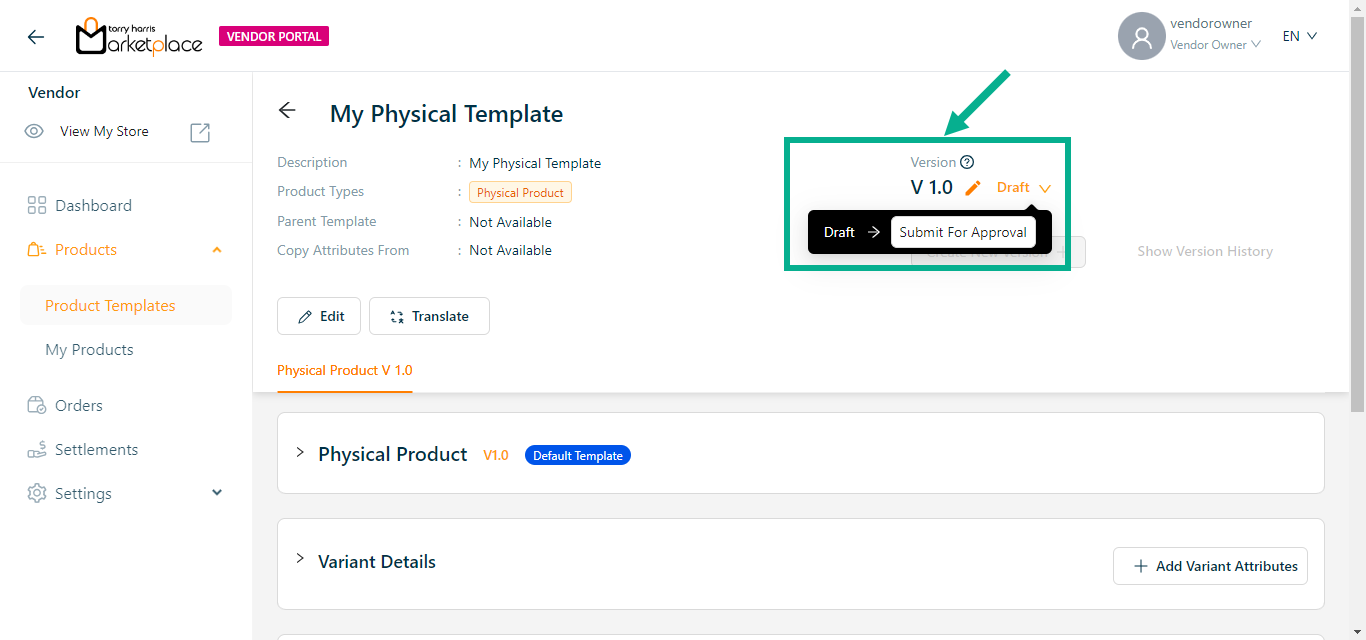Open the EN language dropdown
This screenshot has height=640, width=1366.
point(1299,36)
